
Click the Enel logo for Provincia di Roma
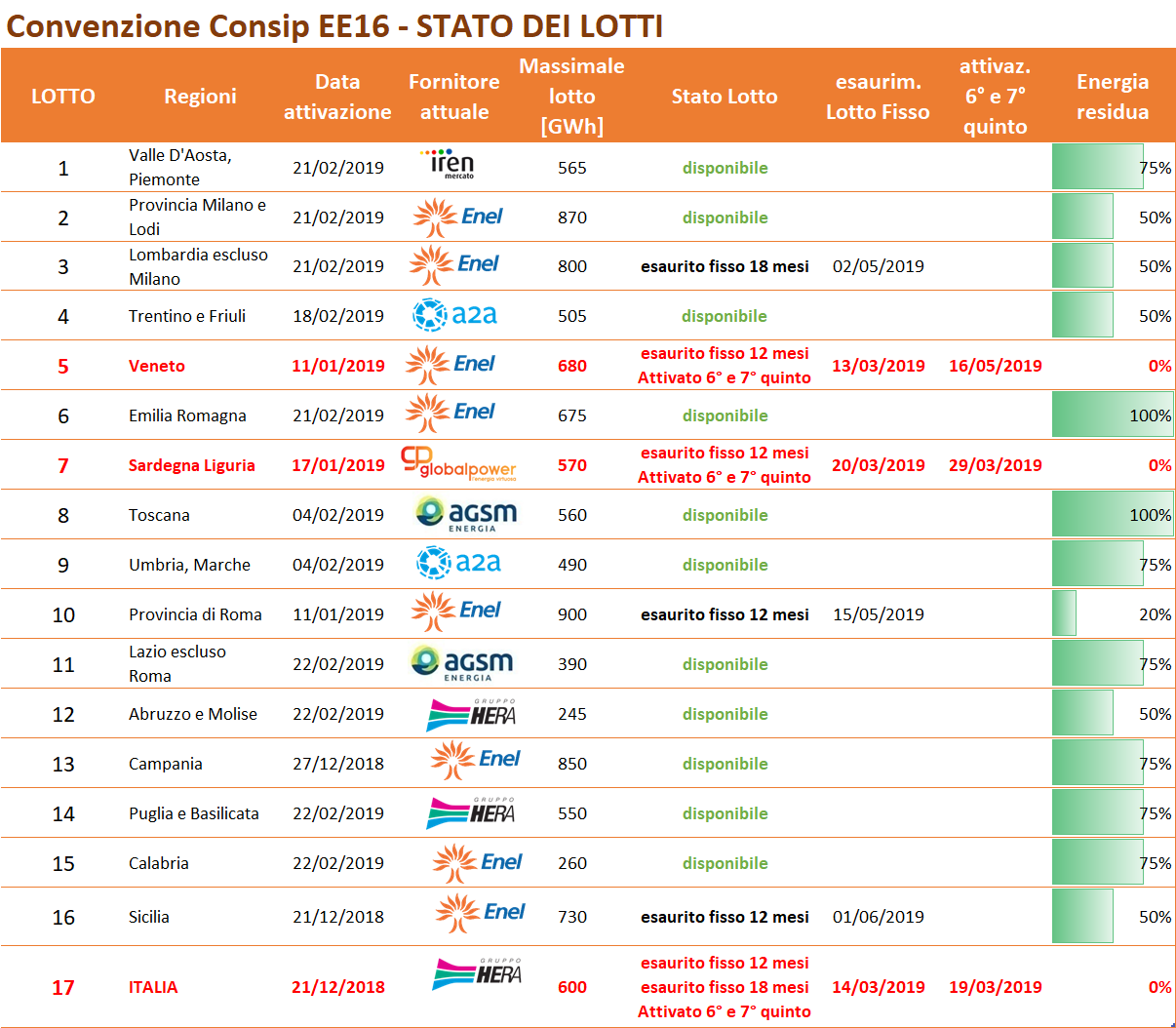(x=456, y=613)
